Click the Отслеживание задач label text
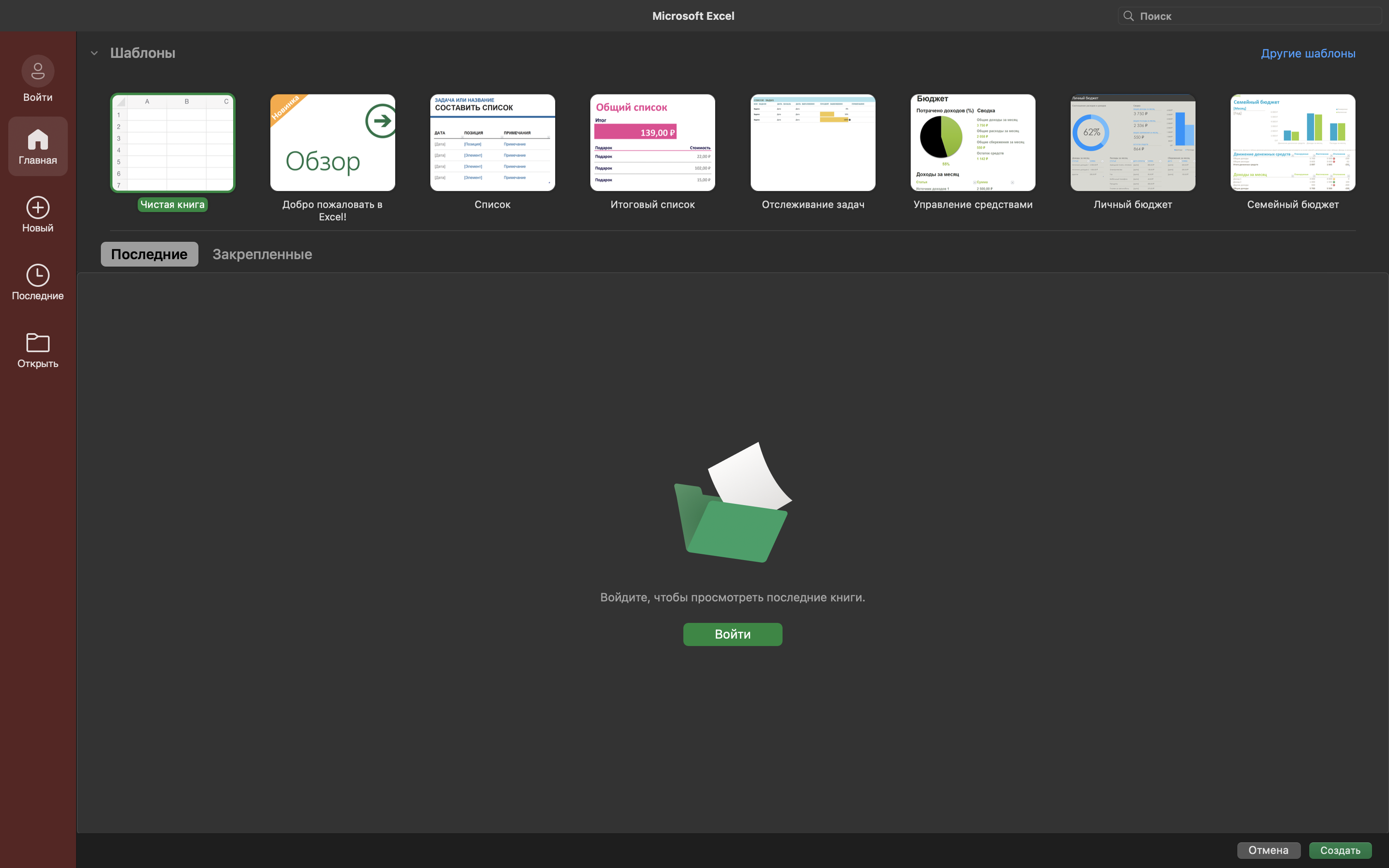1389x868 pixels. pos(813,205)
